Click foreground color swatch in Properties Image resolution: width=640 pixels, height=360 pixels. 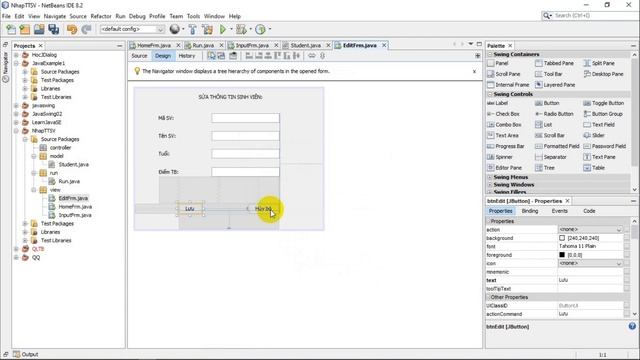tap(562, 255)
